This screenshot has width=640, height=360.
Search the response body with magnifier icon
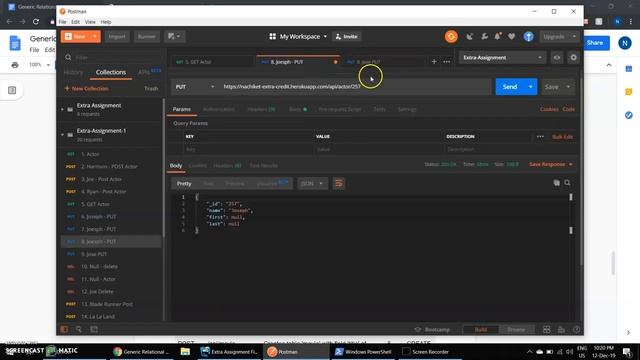[x=567, y=183]
